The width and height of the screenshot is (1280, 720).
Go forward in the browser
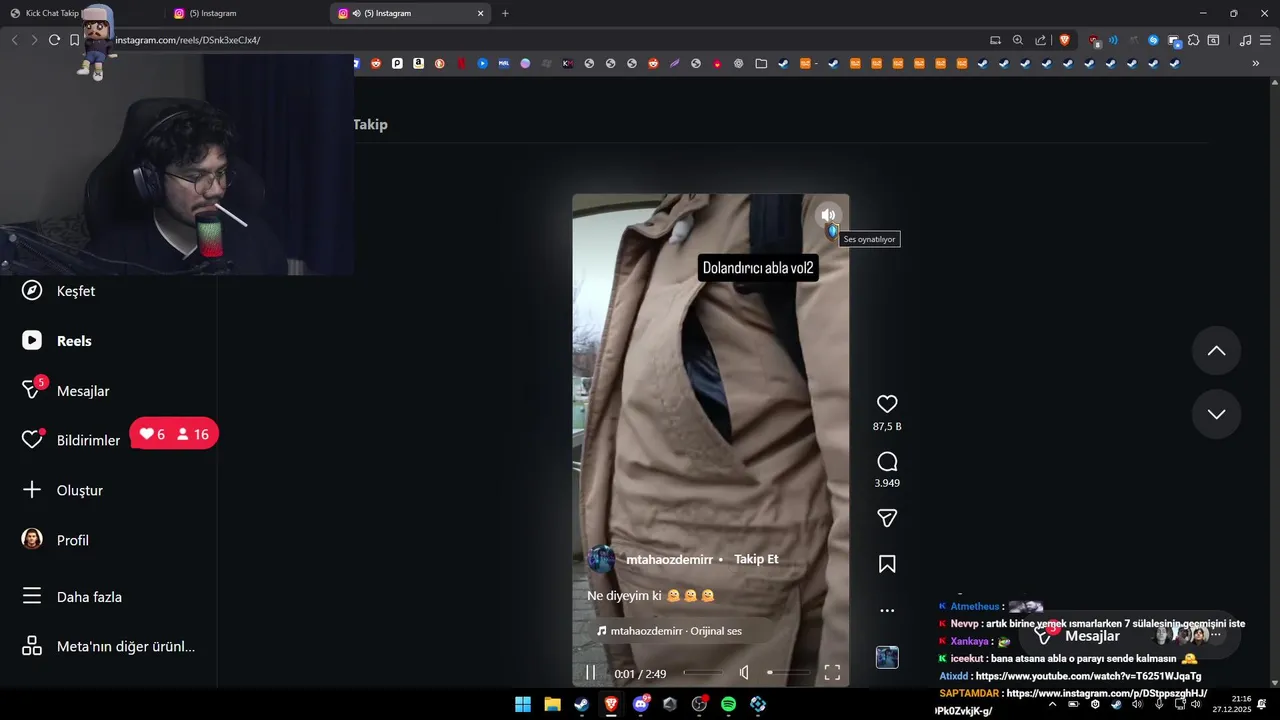click(x=34, y=40)
